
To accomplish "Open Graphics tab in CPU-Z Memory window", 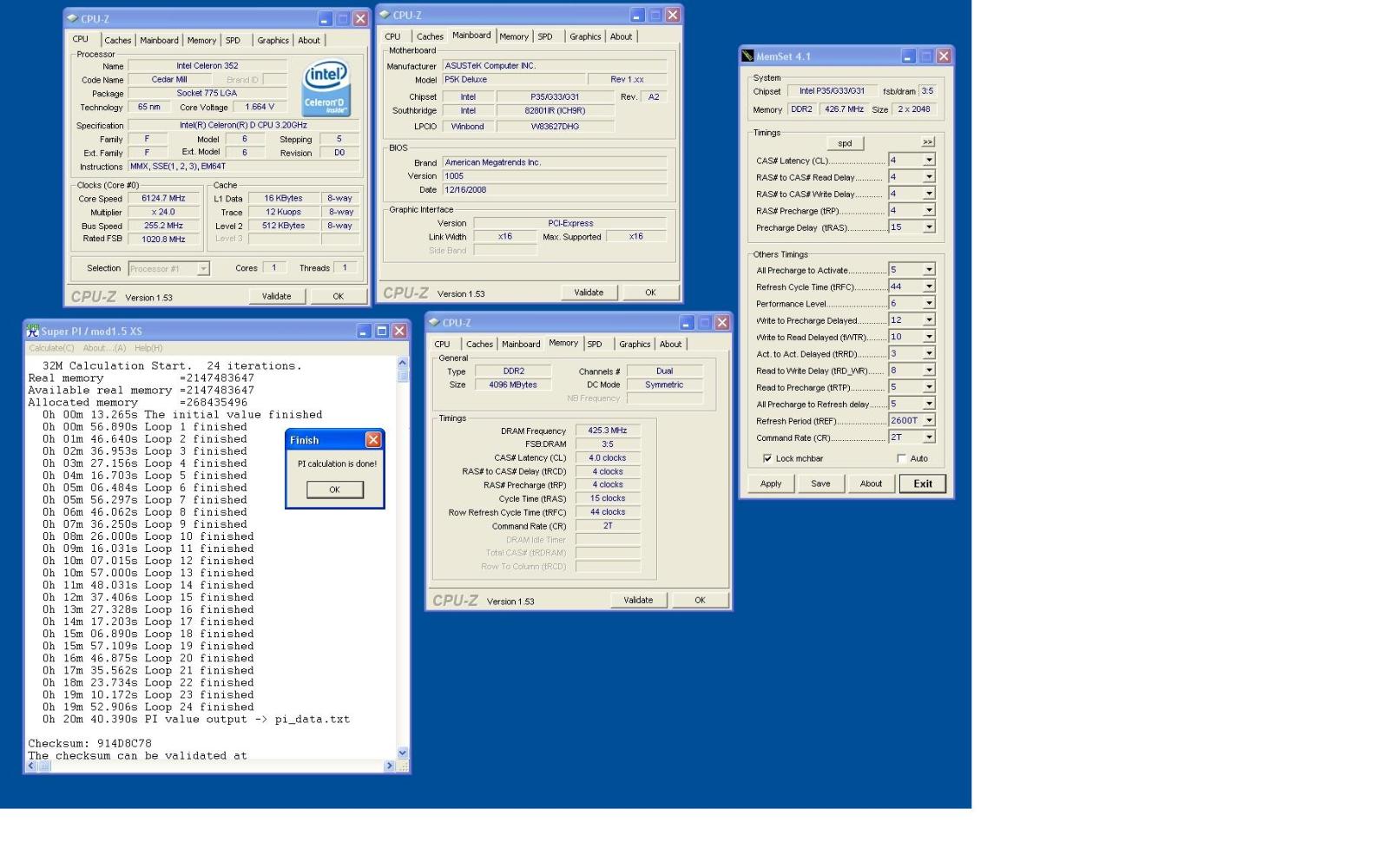I will coord(635,345).
